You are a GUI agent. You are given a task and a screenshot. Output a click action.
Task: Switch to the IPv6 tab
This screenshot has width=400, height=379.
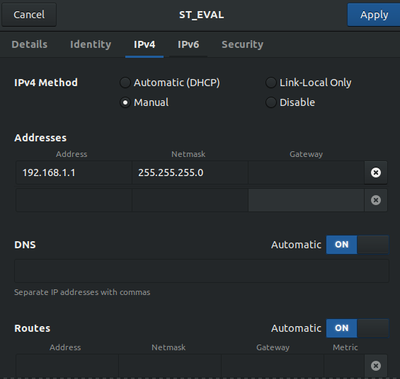pyautogui.click(x=188, y=44)
